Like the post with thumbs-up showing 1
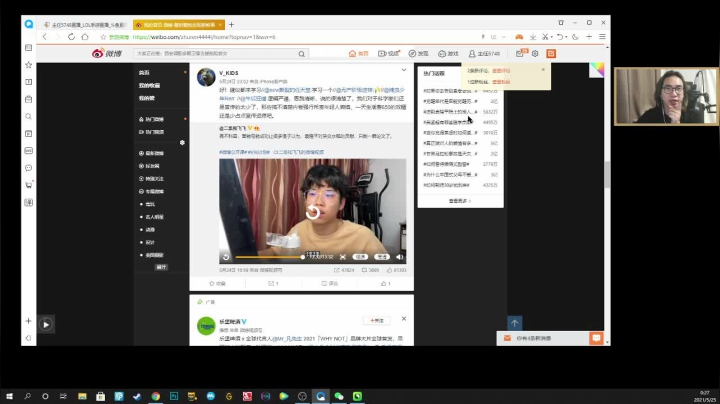This screenshot has height=404, width=720. point(386,283)
